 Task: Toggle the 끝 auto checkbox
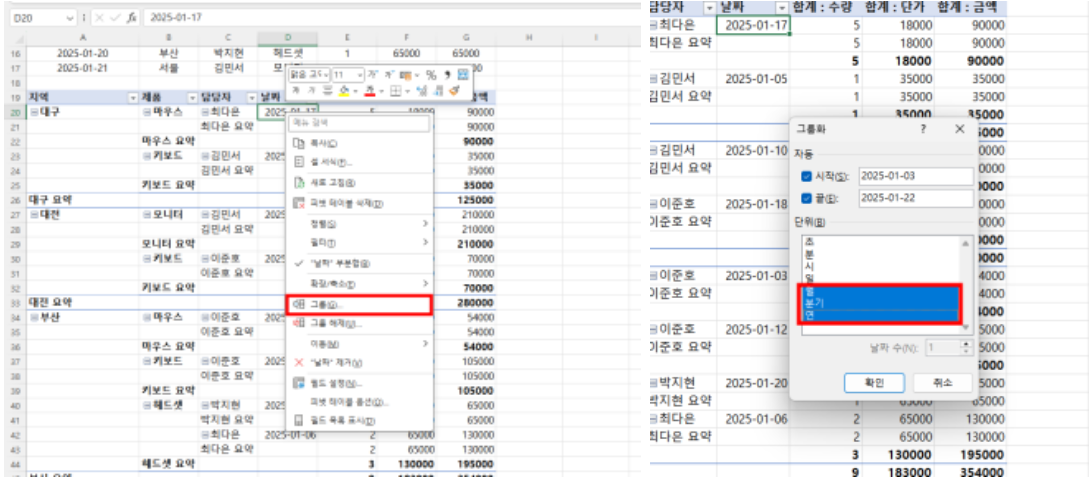click(806, 197)
